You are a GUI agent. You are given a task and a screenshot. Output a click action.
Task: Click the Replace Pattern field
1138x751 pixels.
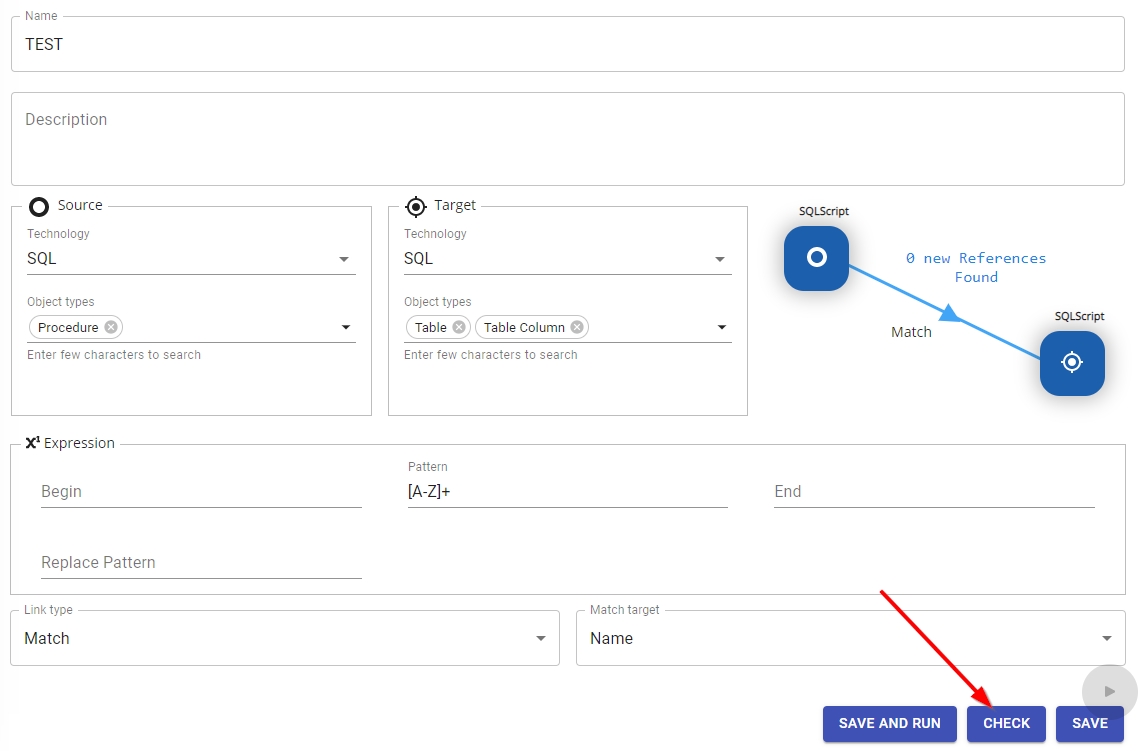coord(200,563)
